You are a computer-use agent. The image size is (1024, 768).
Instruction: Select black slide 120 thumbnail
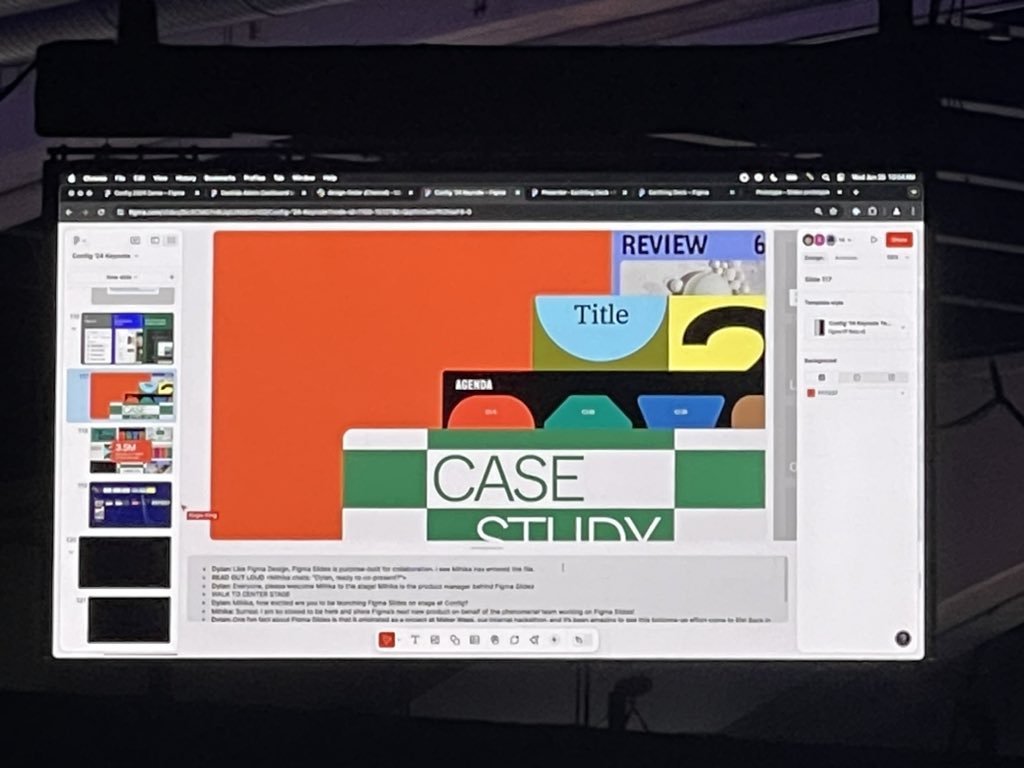[125, 562]
